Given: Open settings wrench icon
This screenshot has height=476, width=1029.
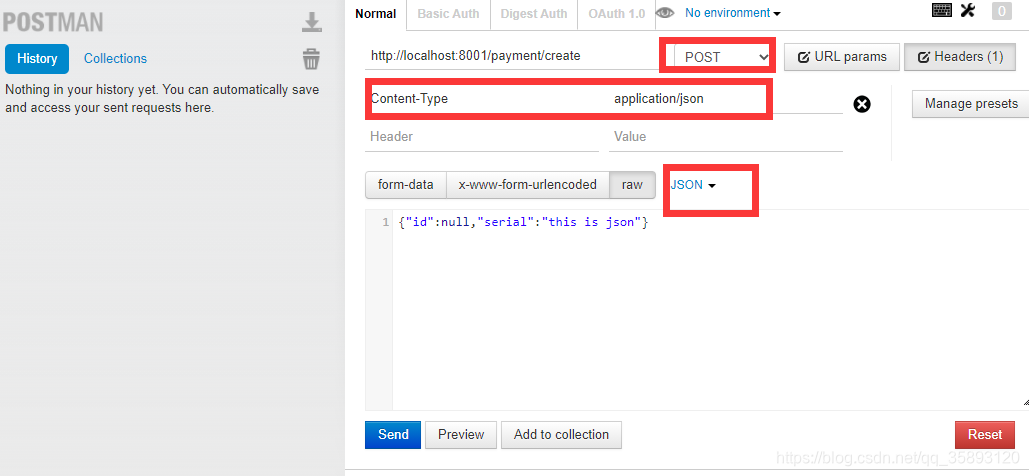Looking at the screenshot, I should (x=967, y=10).
